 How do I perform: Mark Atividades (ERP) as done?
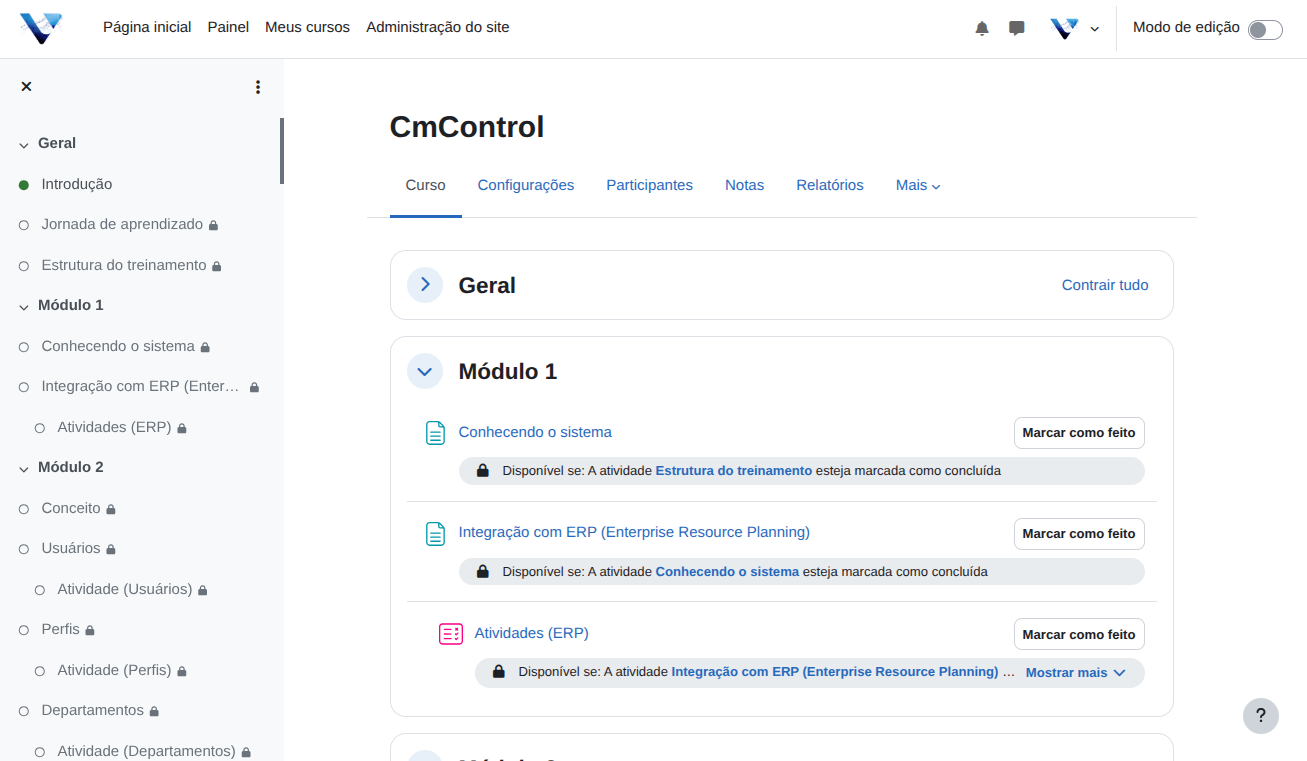click(x=1078, y=634)
